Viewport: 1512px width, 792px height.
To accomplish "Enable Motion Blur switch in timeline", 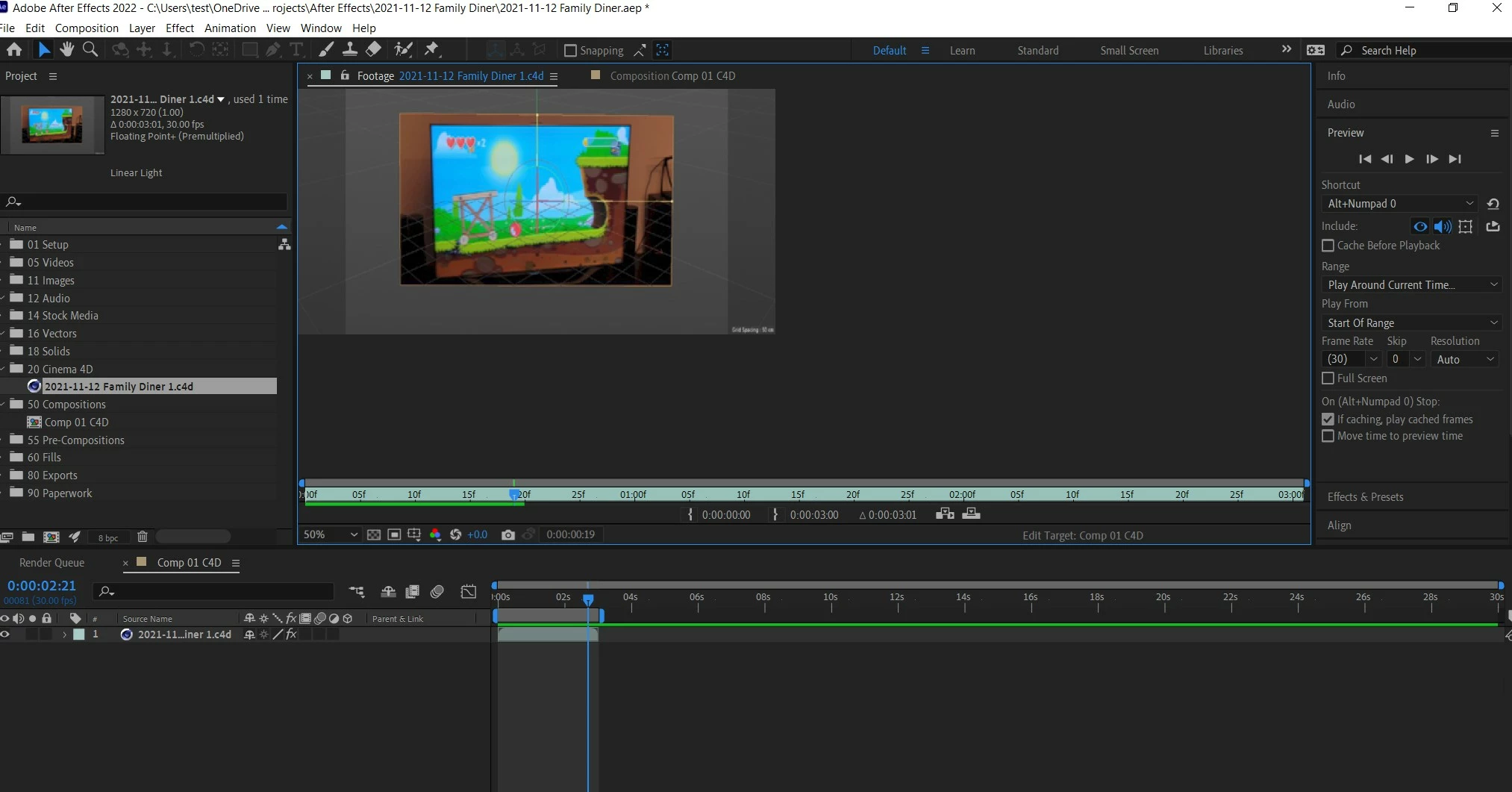I will click(437, 591).
